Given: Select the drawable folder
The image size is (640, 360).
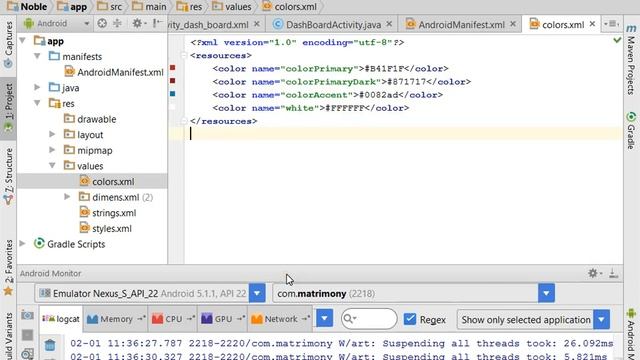Looking at the screenshot, I should pos(90,119).
